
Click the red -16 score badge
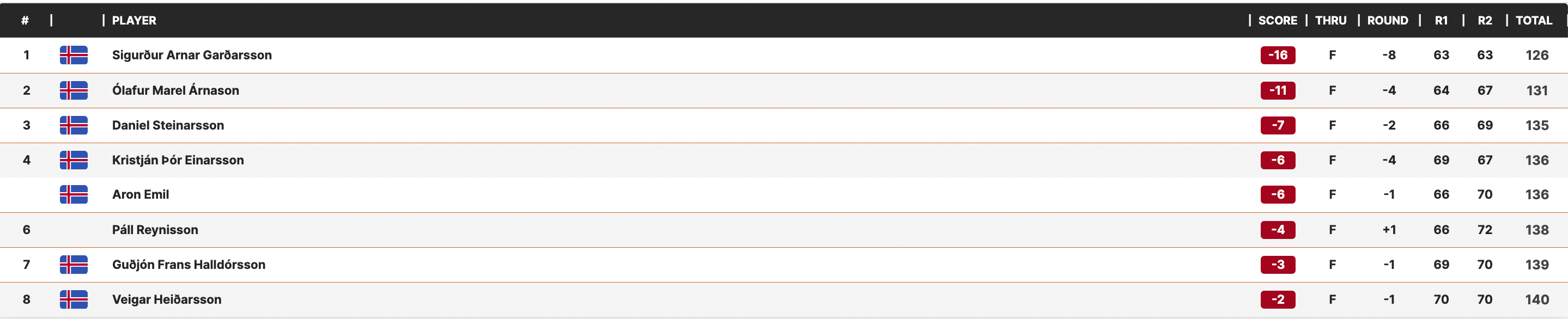pos(1278,56)
